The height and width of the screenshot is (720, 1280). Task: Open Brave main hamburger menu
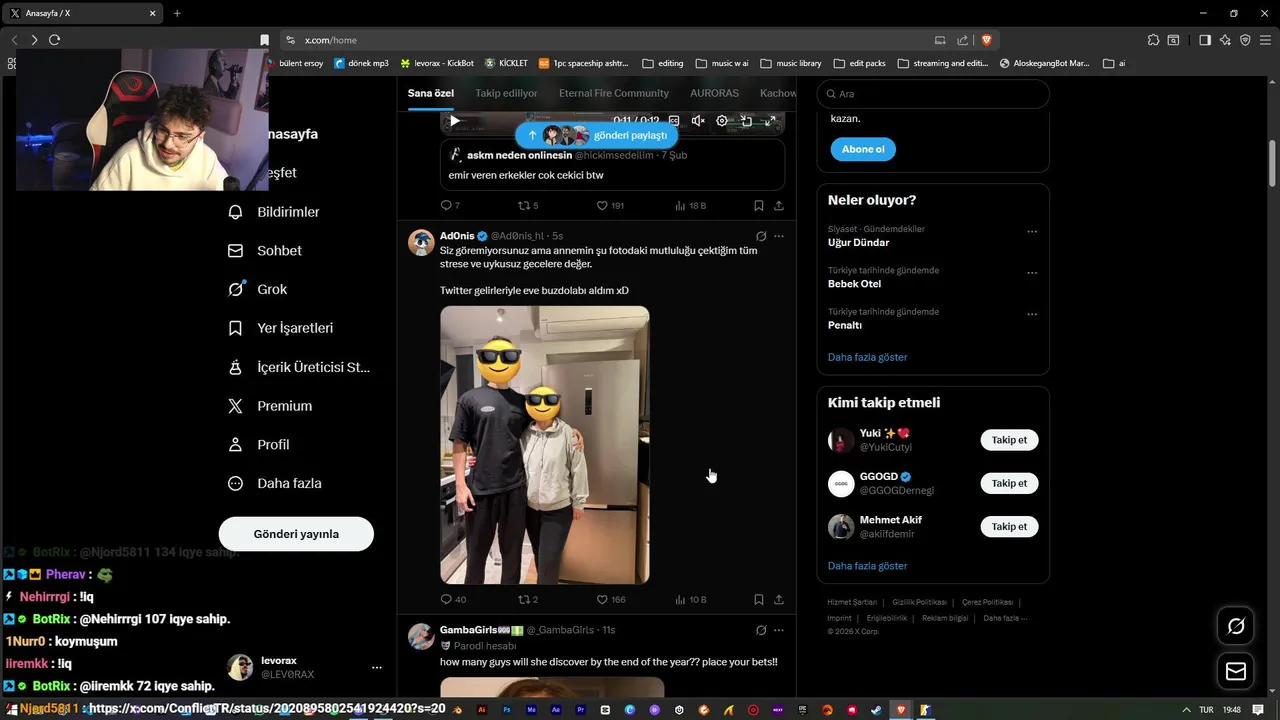[x=1264, y=40]
